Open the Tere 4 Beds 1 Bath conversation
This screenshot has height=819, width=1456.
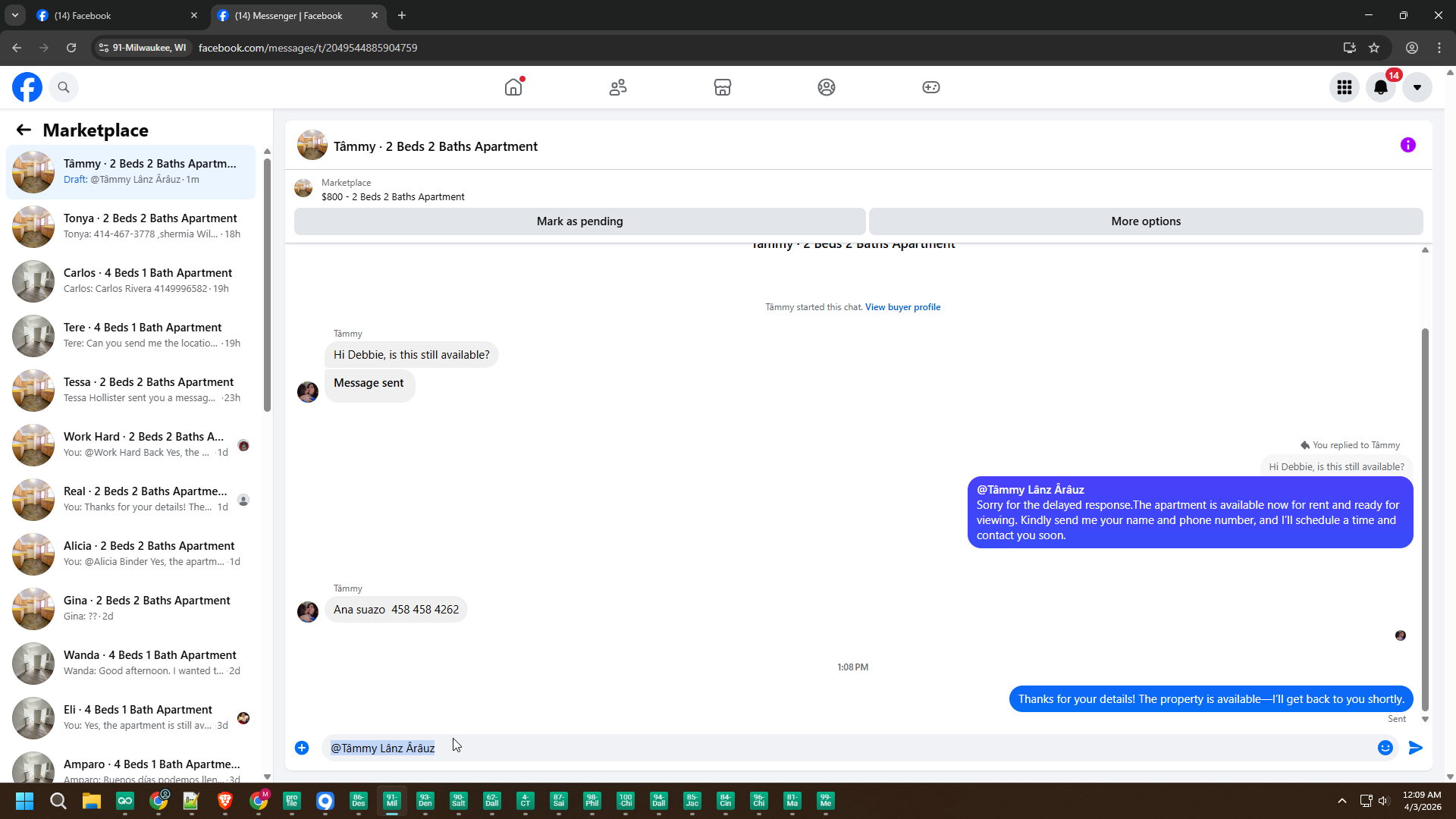coord(130,336)
